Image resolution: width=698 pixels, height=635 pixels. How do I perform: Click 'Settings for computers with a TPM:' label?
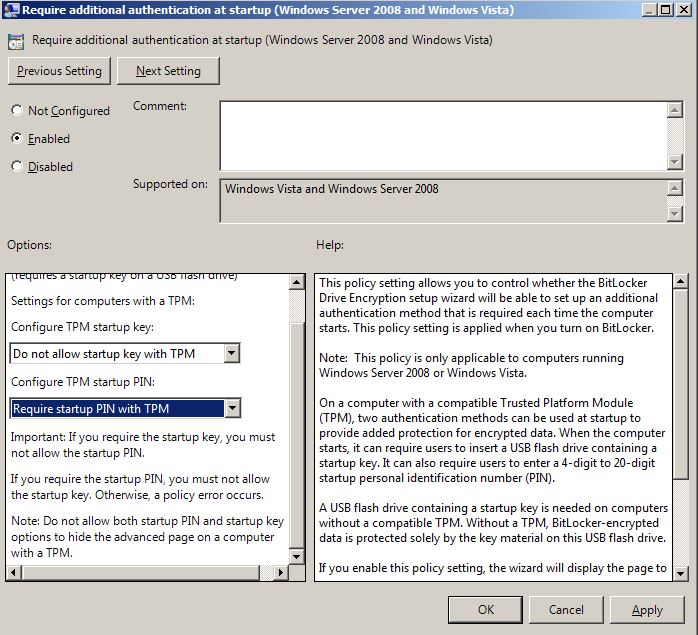(x=103, y=301)
